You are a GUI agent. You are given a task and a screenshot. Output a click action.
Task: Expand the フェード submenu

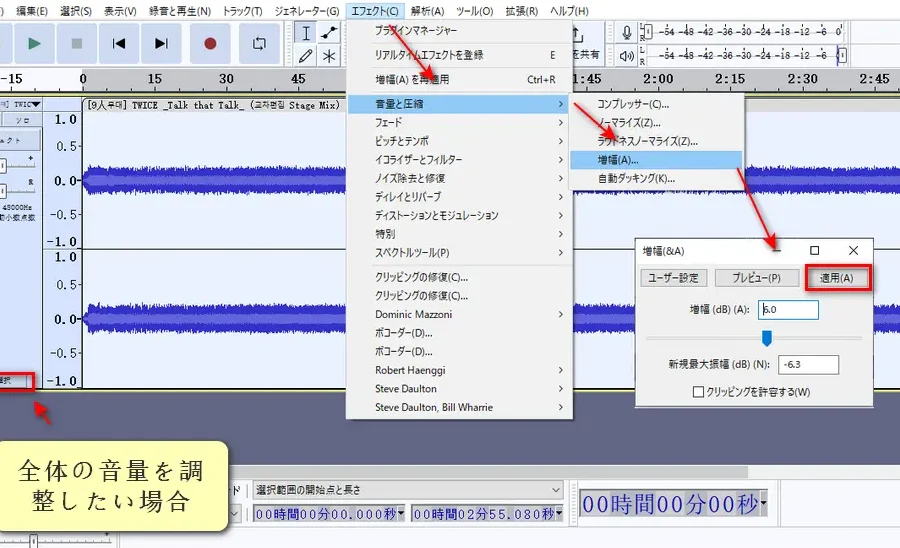(459, 122)
